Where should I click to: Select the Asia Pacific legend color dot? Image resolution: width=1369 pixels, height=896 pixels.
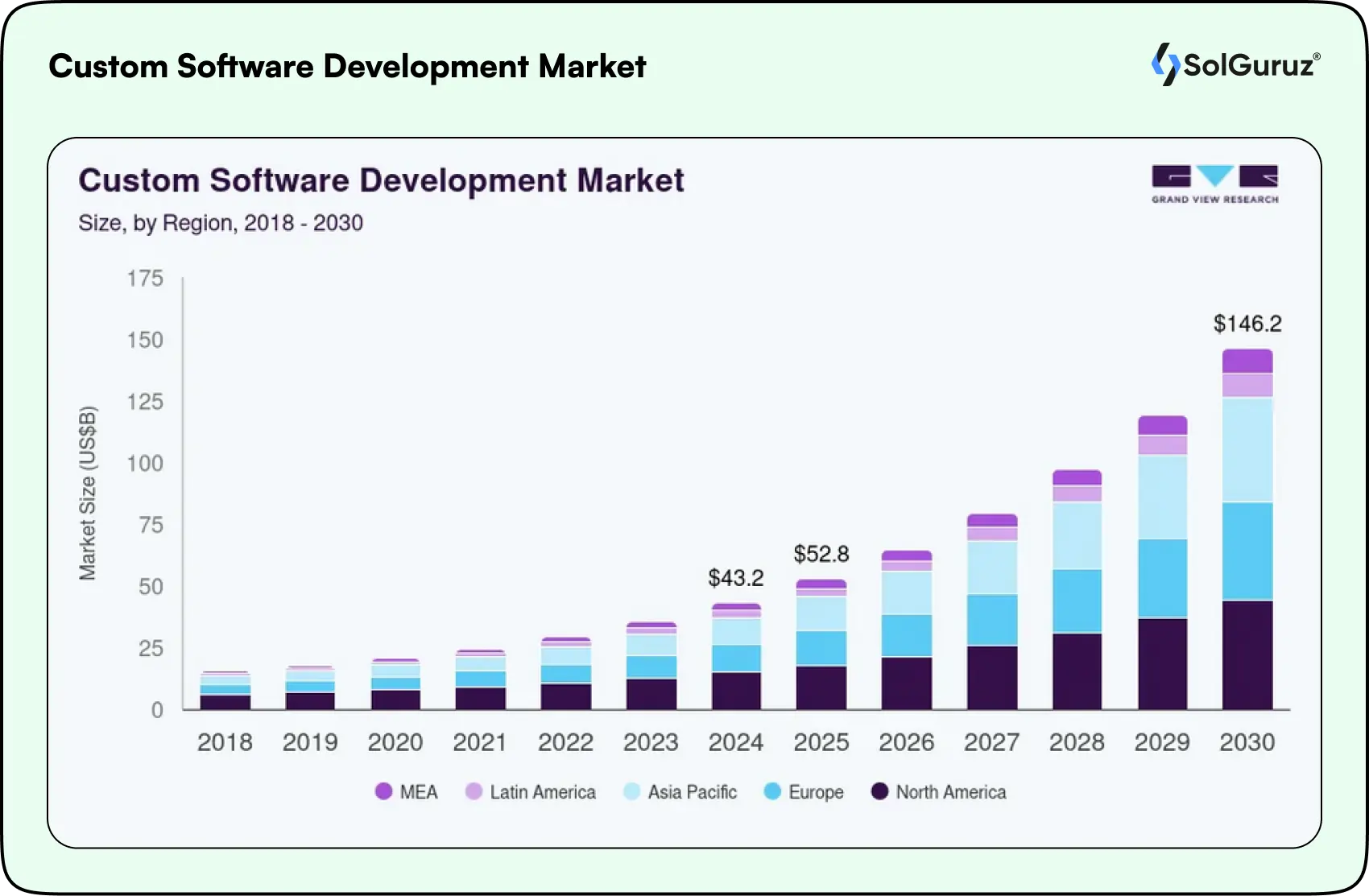(631, 792)
